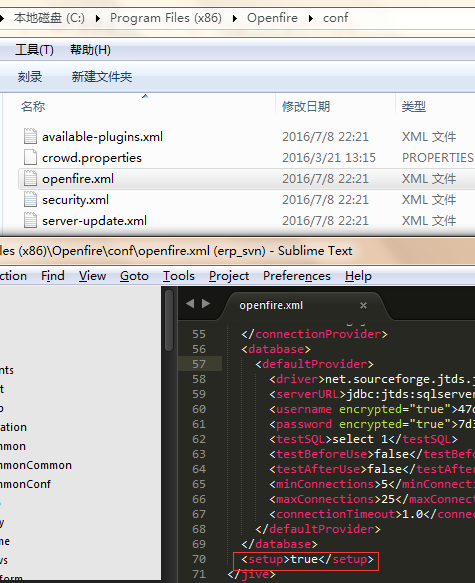Sort by 类型 column header

[414, 107]
